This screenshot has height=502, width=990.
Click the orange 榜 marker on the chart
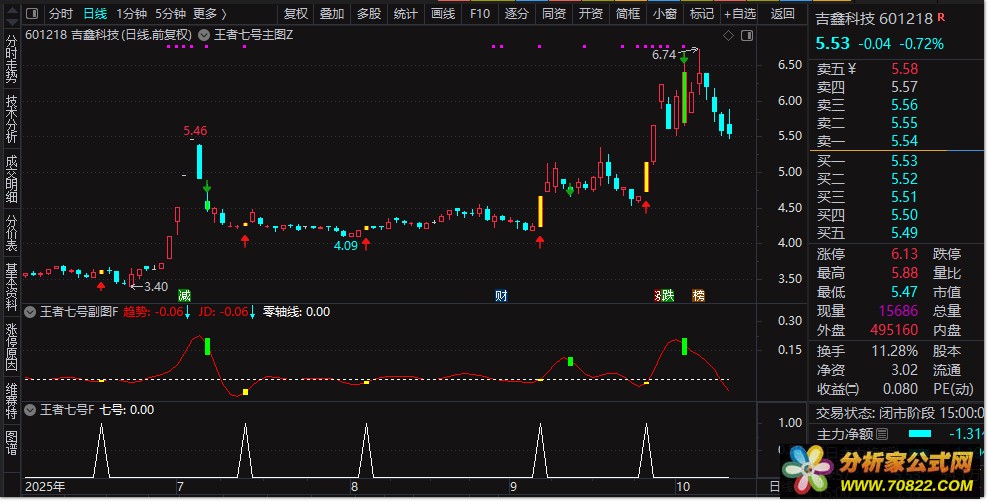click(698, 295)
